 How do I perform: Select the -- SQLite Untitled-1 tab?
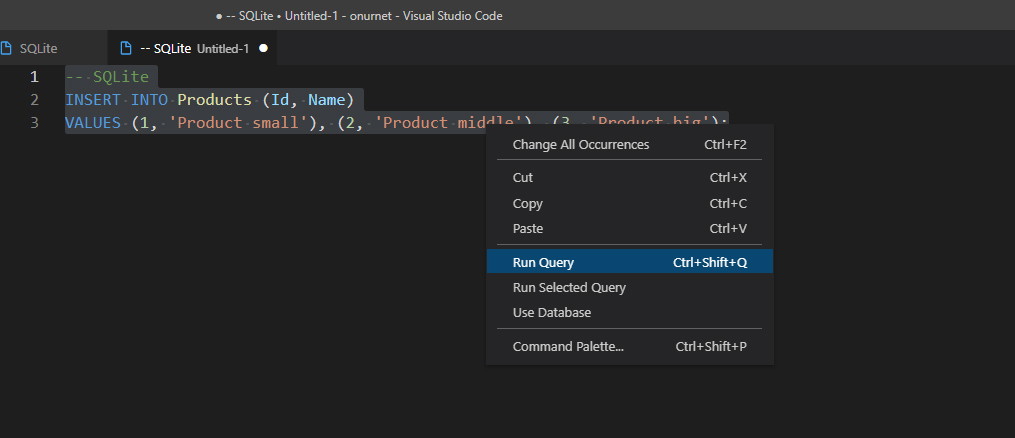click(x=192, y=48)
